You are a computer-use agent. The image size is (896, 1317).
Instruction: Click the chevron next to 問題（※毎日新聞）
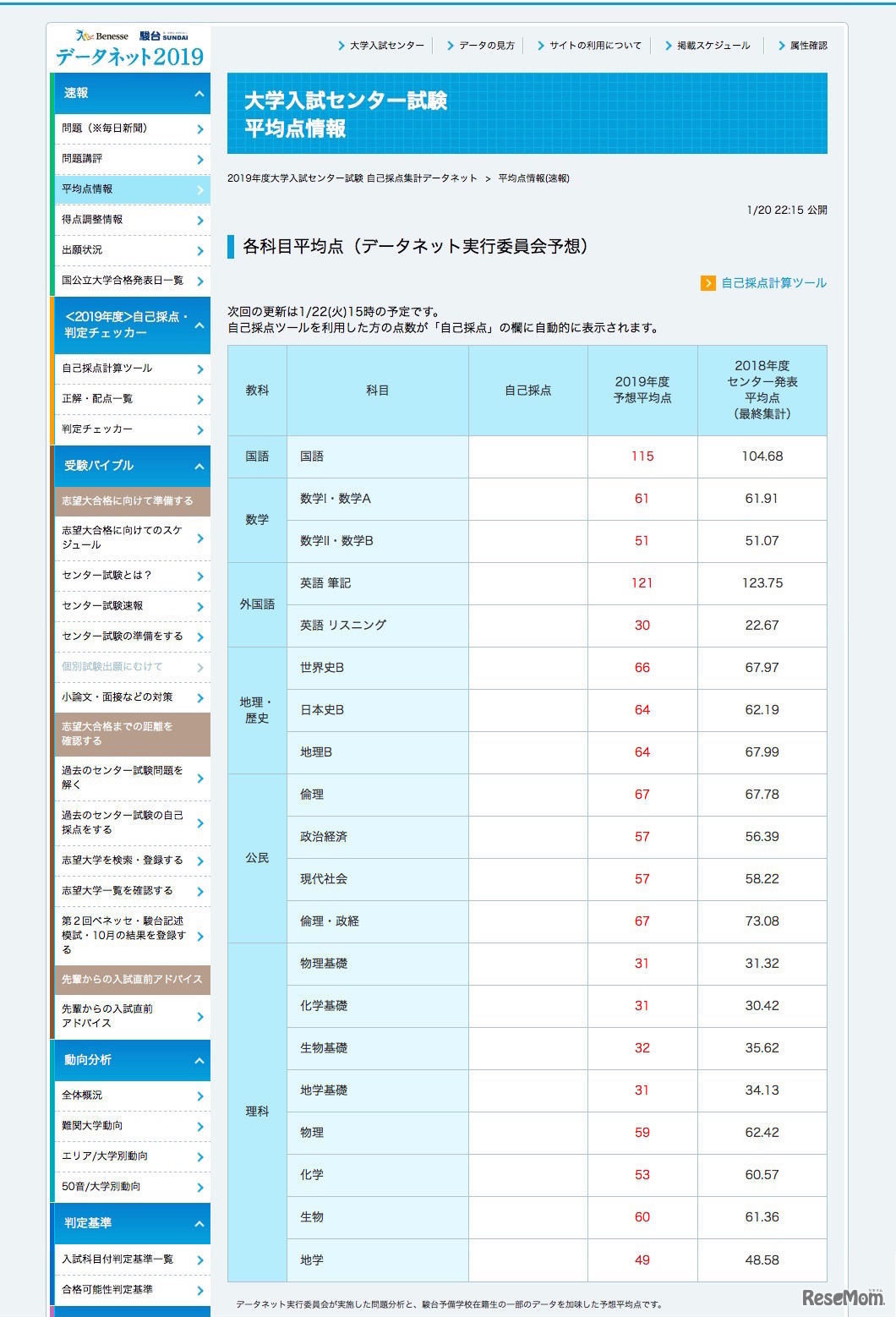200,128
